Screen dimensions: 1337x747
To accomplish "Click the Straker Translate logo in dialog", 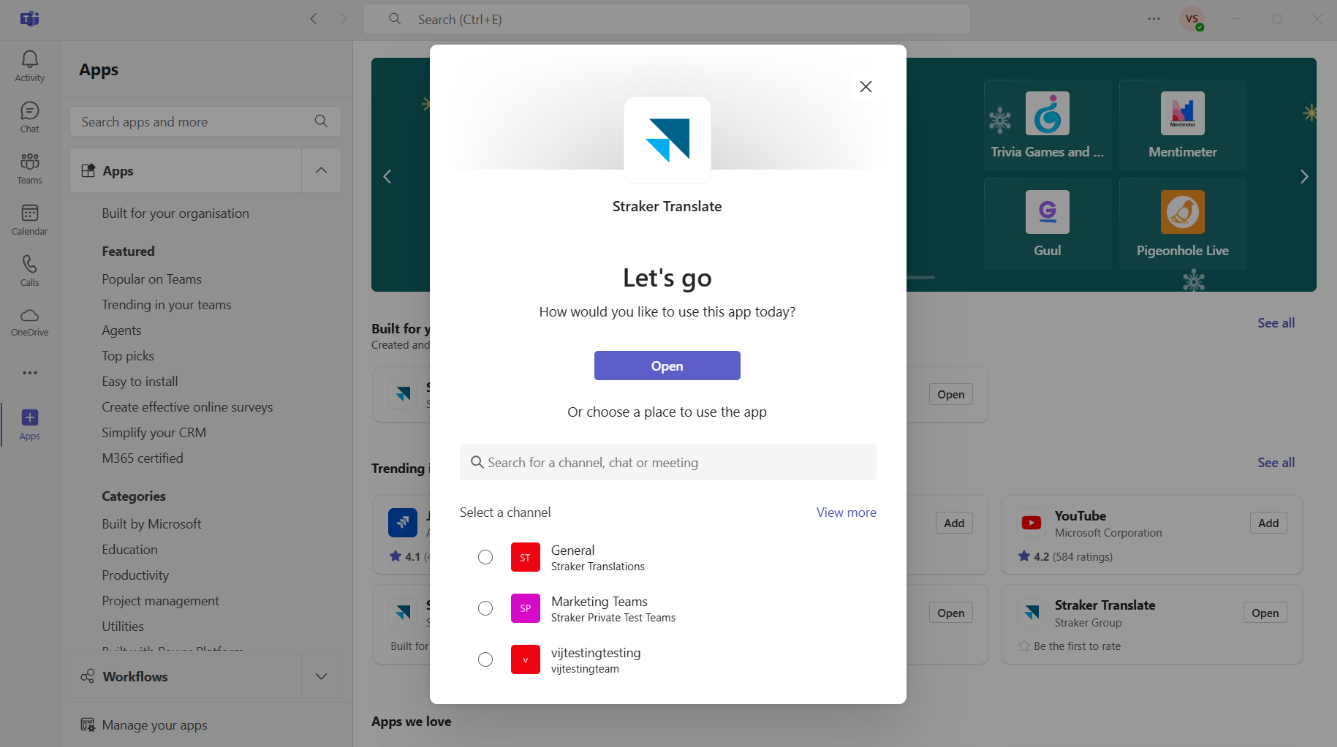I will click(x=667, y=139).
